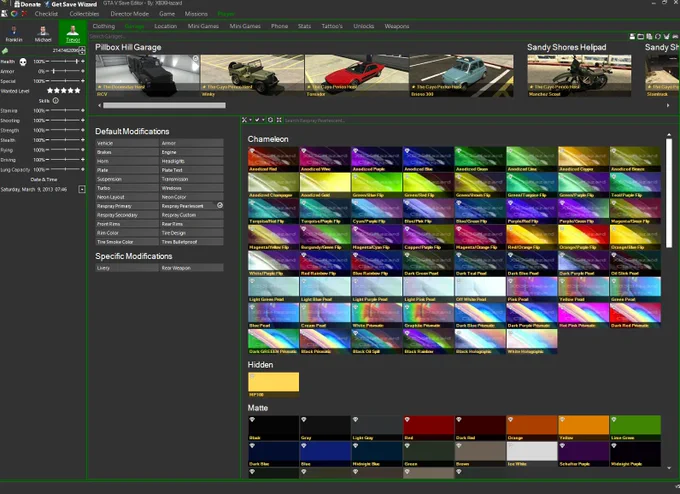Click the green money cash icon
680x494 pixels.
click(x=5, y=51)
